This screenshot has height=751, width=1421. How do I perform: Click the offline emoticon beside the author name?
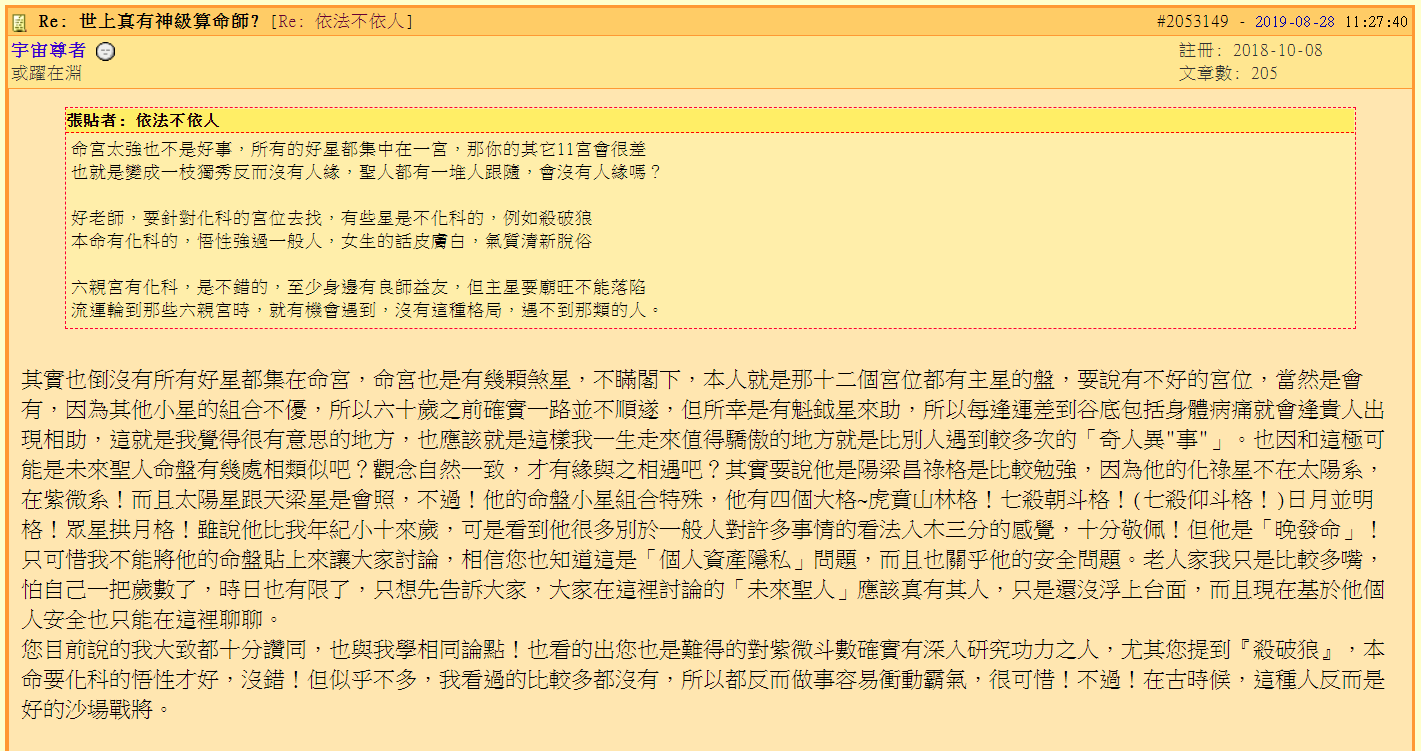click(105, 51)
